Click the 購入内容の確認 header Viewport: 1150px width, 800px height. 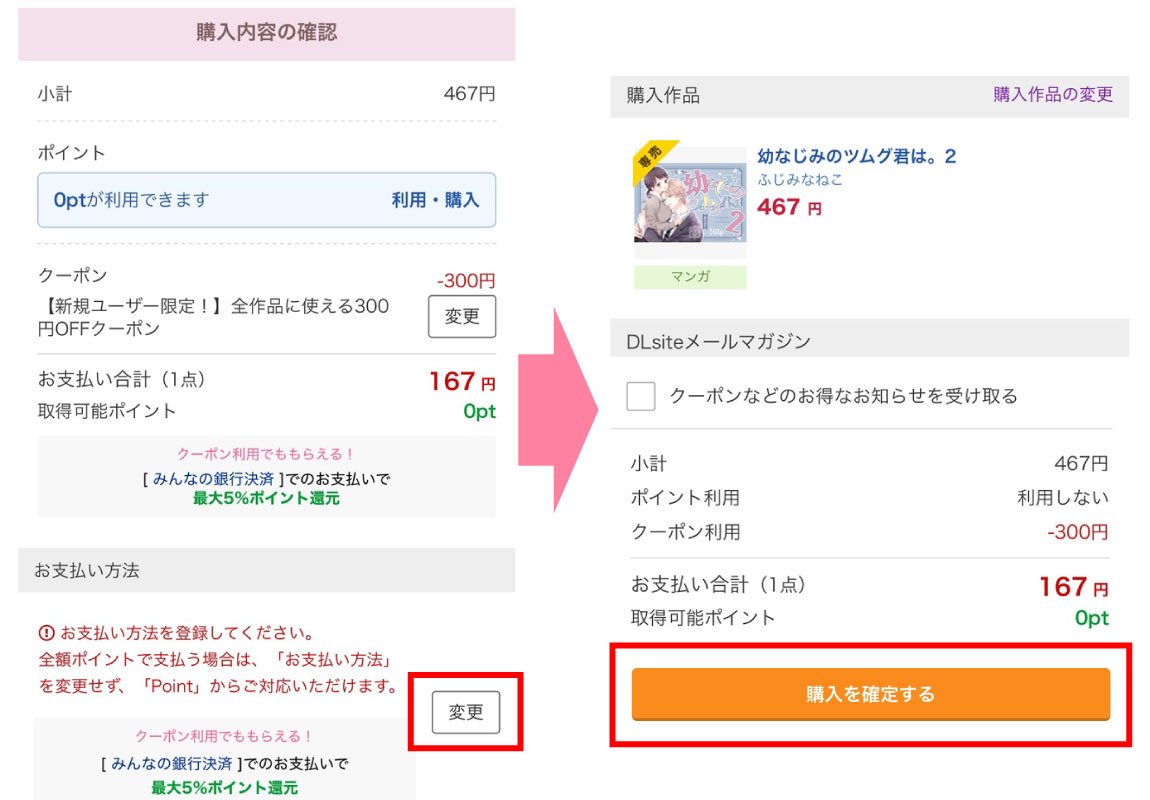click(266, 33)
